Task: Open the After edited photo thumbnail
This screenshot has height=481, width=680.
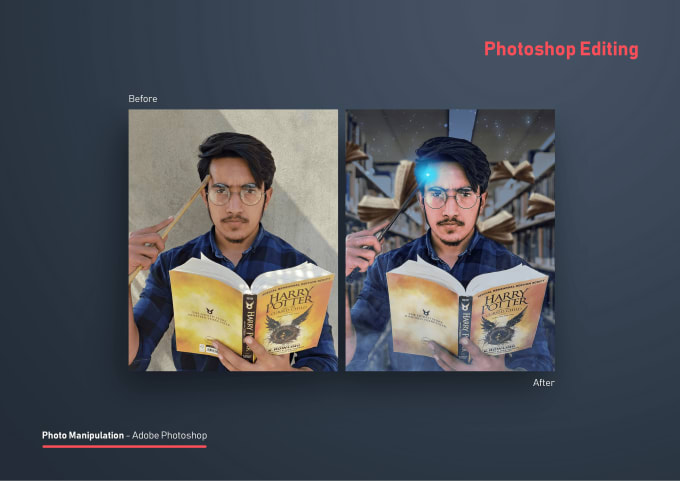Action: (x=450, y=240)
